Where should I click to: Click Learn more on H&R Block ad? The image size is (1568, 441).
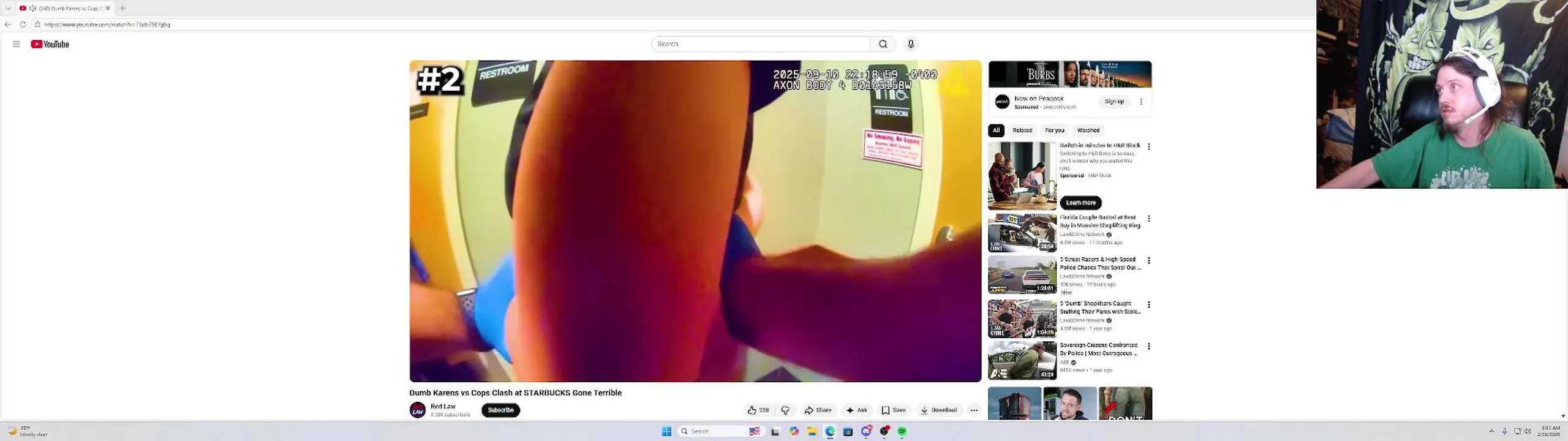tap(1080, 203)
